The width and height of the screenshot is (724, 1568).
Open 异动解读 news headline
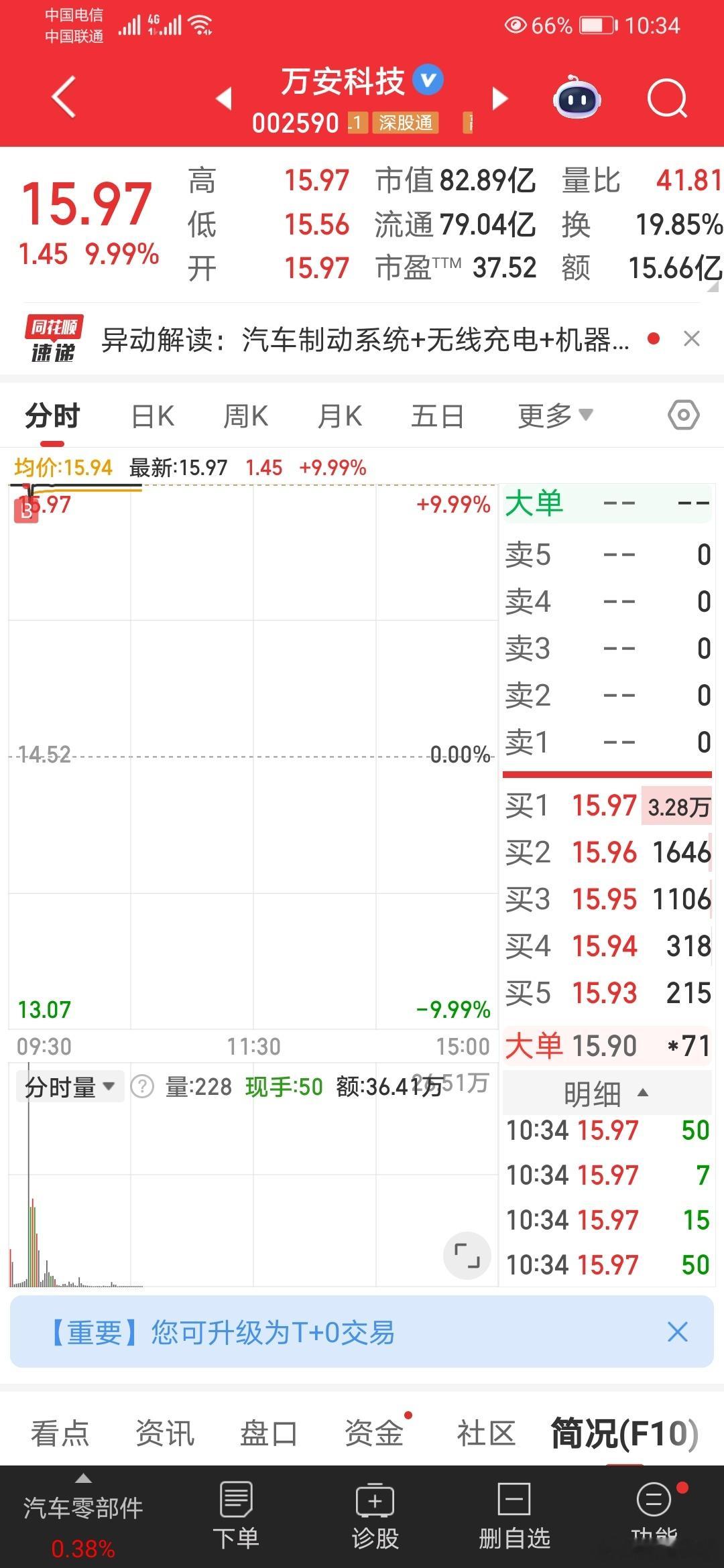(365, 340)
